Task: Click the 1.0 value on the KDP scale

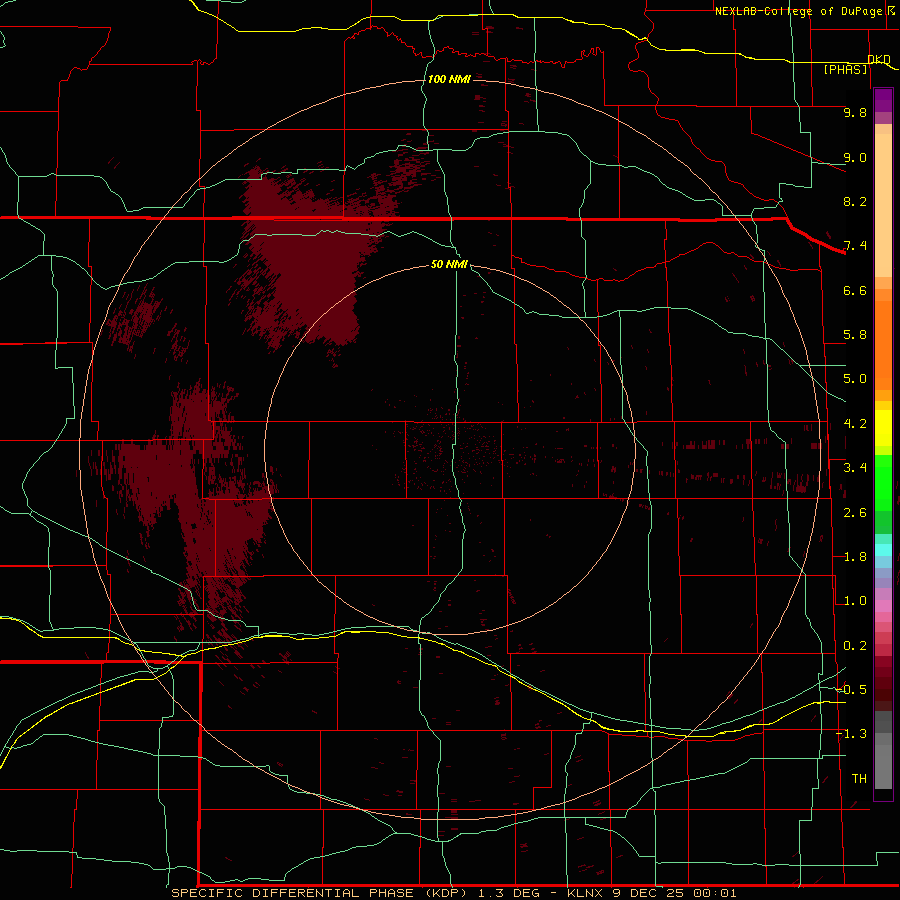Action: point(855,601)
